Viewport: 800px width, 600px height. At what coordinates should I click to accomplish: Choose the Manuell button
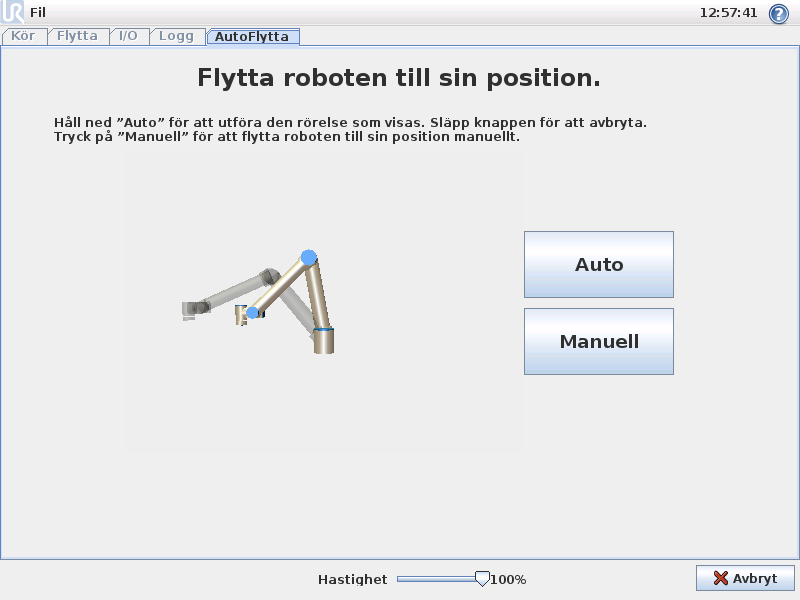click(599, 341)
